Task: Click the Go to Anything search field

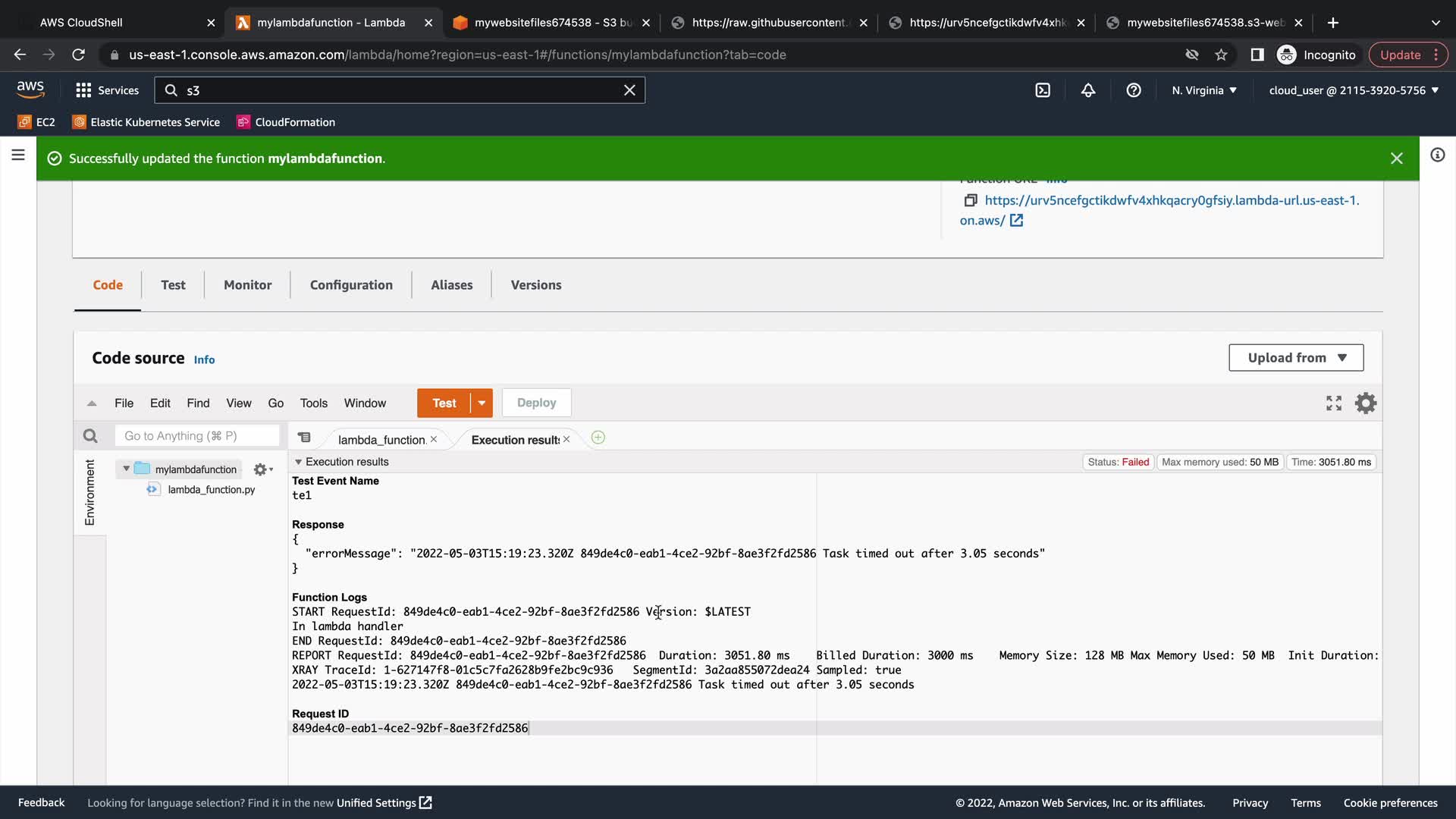Action: click(197, 436)
